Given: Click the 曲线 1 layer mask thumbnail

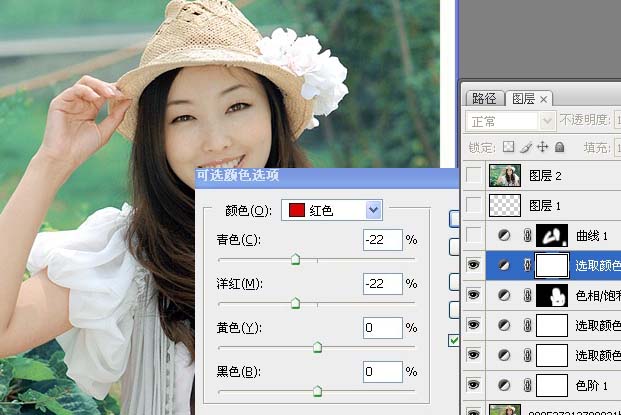Looking at the screenshot, I should (x=552, y=236).
